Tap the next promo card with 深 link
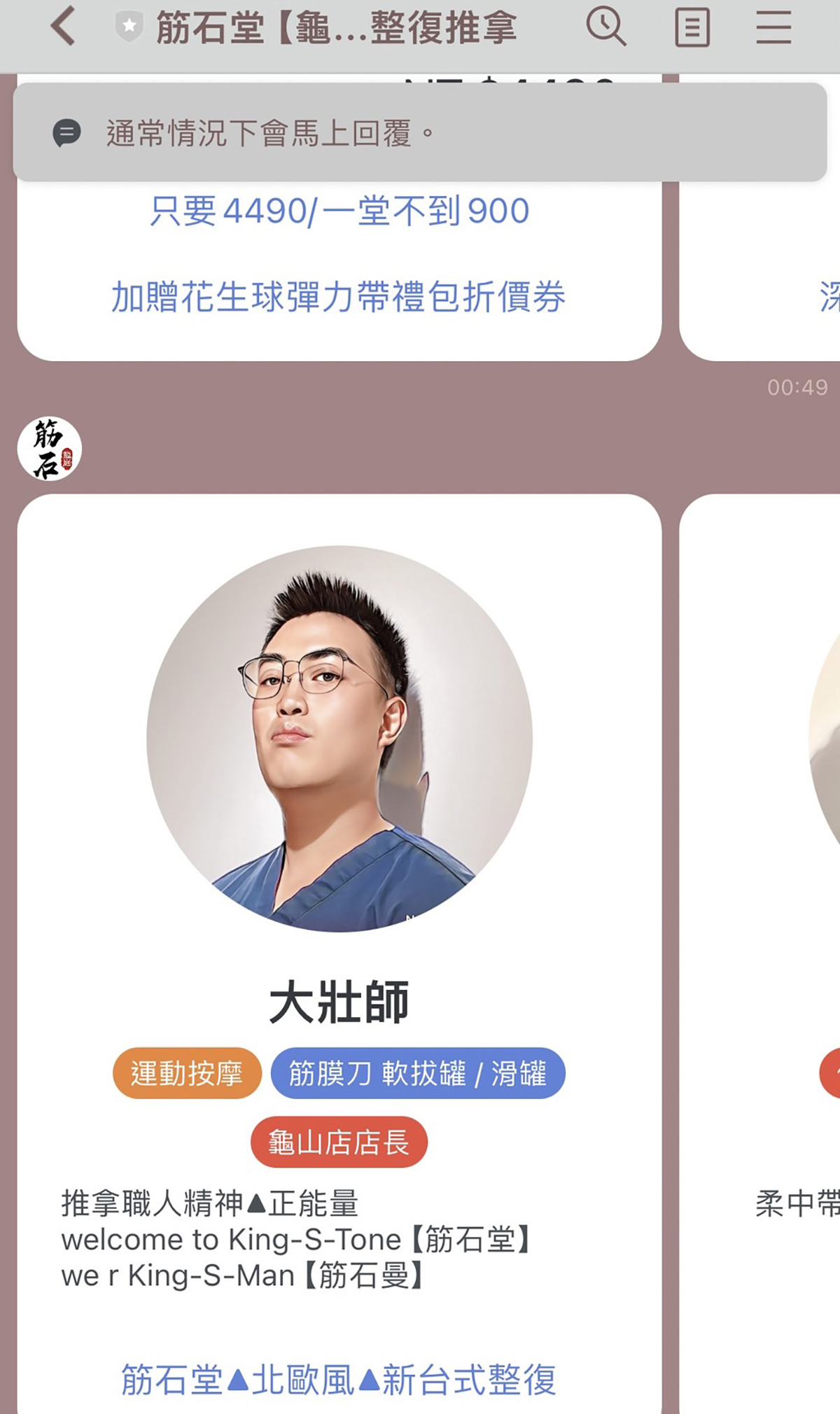Screen dimensions: 840x1414 point(760,217)
